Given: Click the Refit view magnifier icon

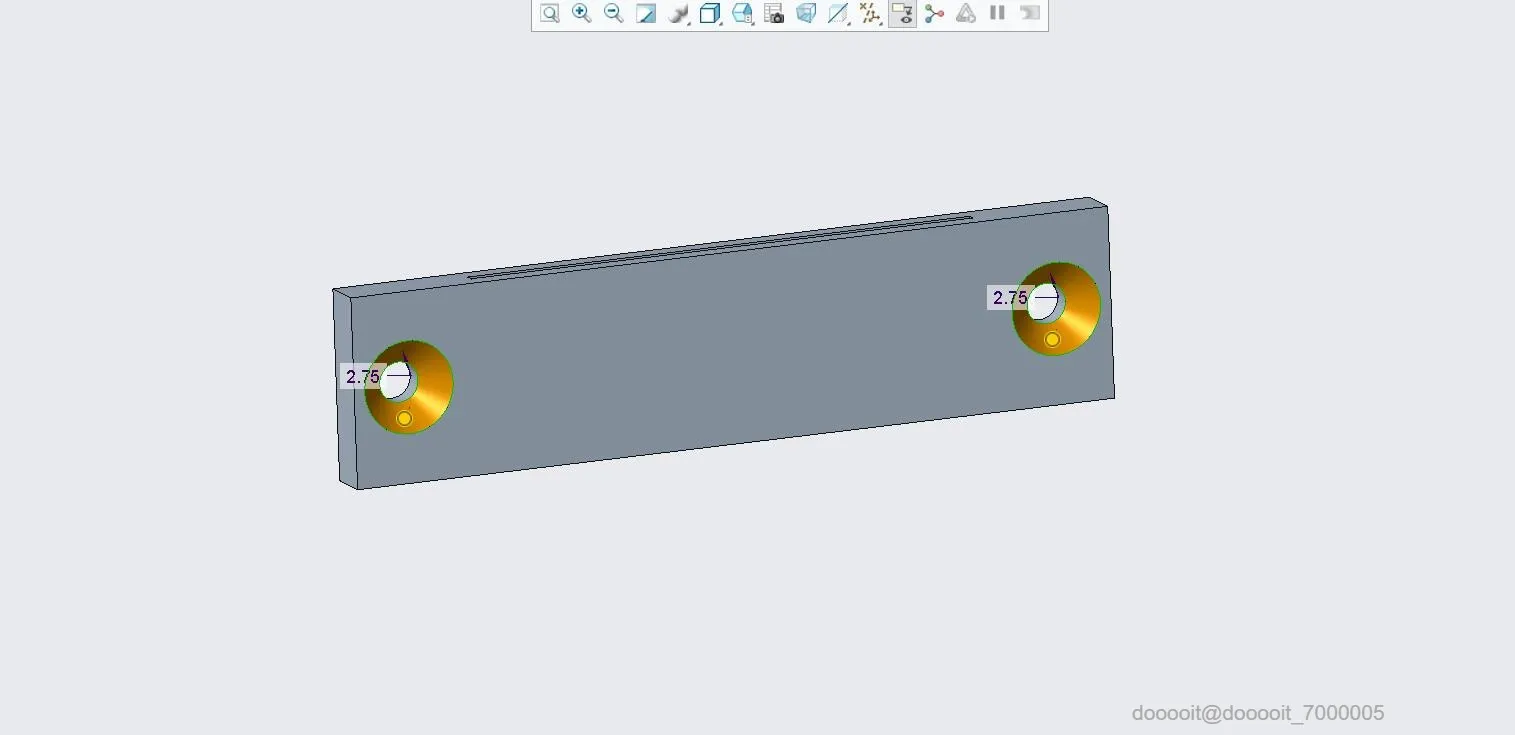Looking at the screenshot, I should (549, 13).
